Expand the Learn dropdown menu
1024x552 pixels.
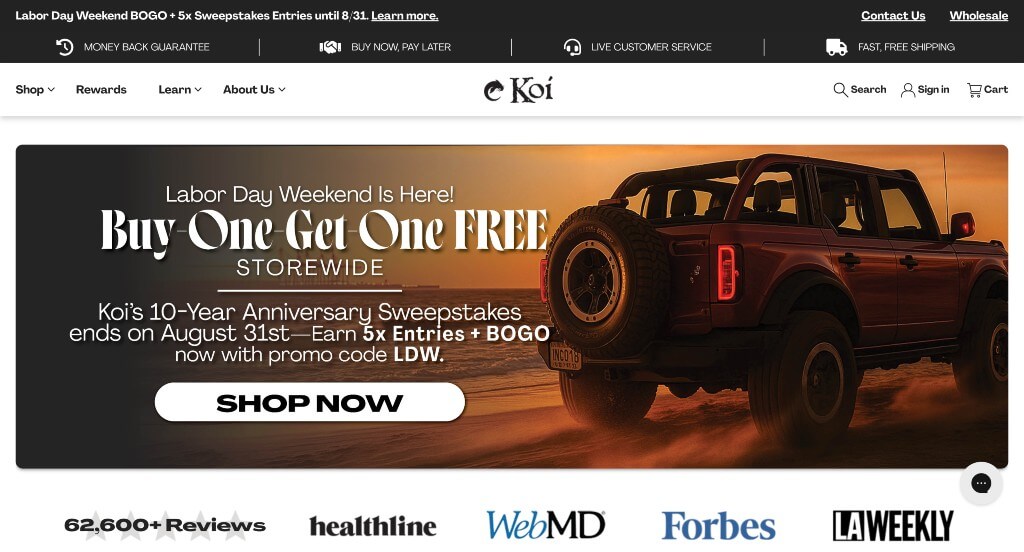point(180,89)
